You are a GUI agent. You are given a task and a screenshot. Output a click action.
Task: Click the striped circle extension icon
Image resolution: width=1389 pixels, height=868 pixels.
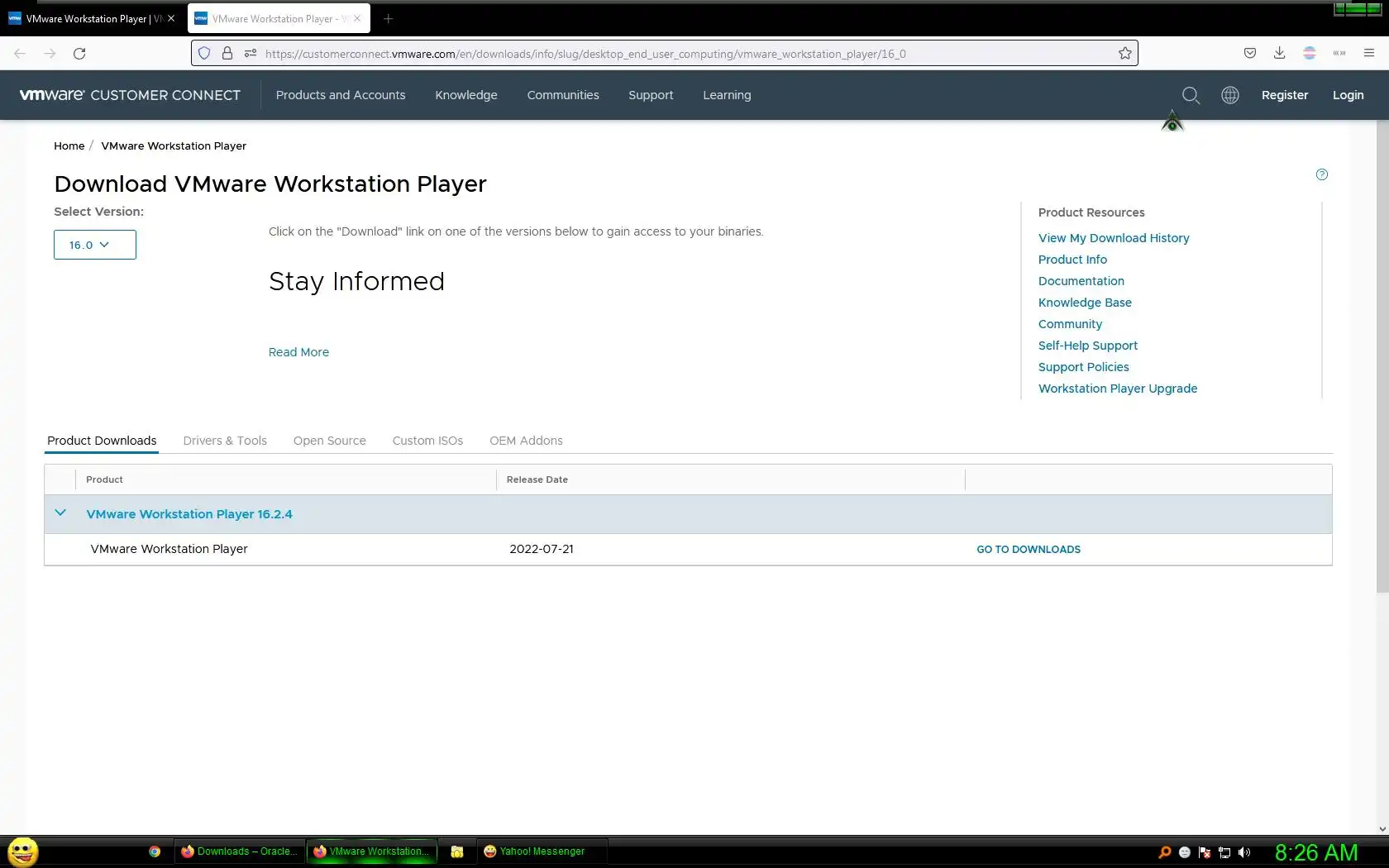pos(1310,53)
